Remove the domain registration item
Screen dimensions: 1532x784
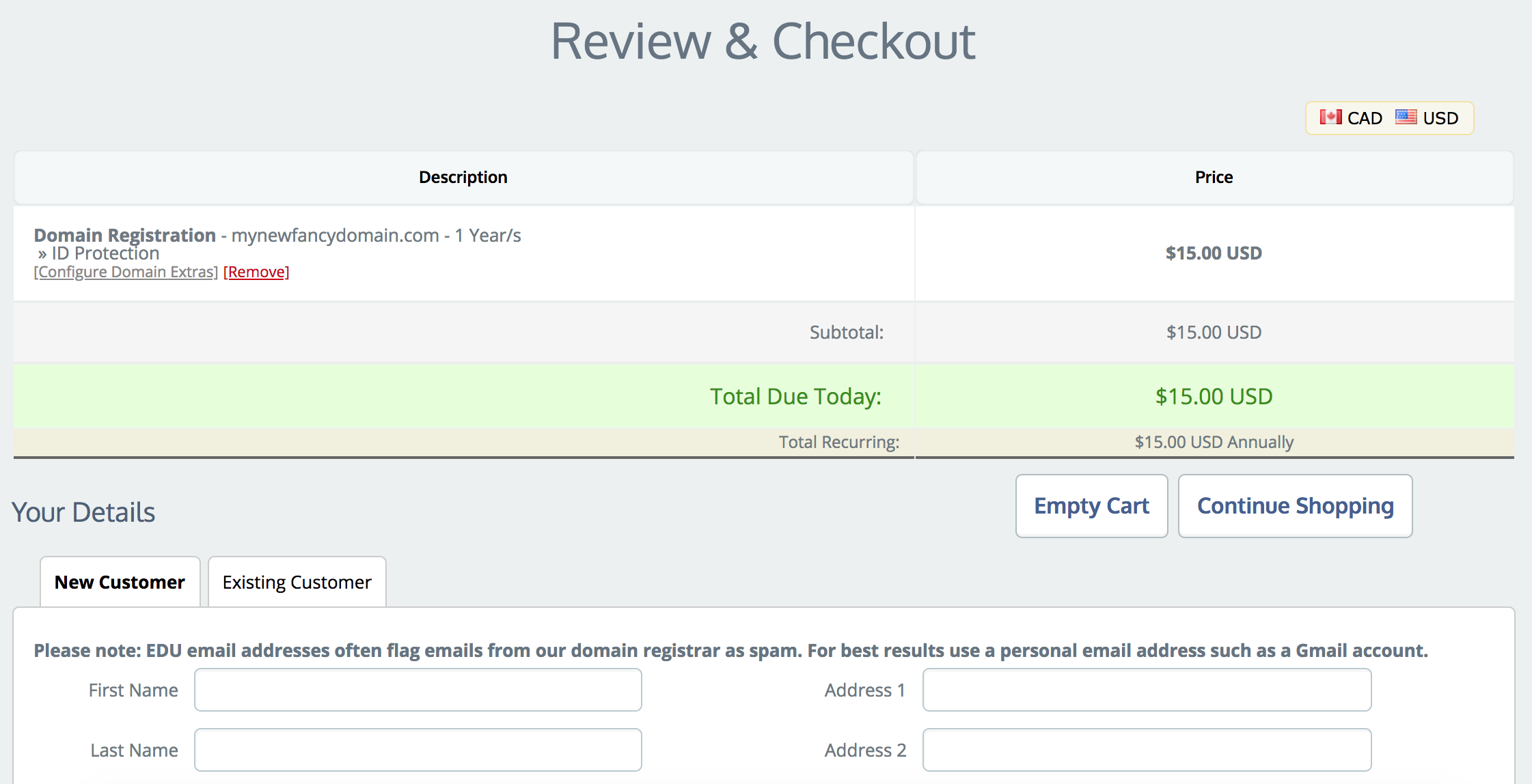click(256, 272)
